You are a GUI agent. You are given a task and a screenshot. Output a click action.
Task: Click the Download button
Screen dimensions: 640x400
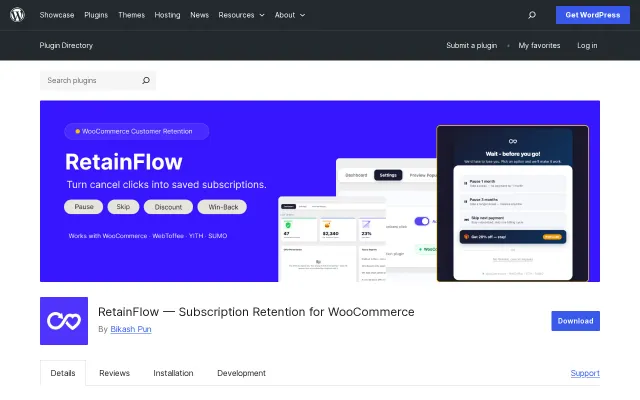tap(576, 321)
